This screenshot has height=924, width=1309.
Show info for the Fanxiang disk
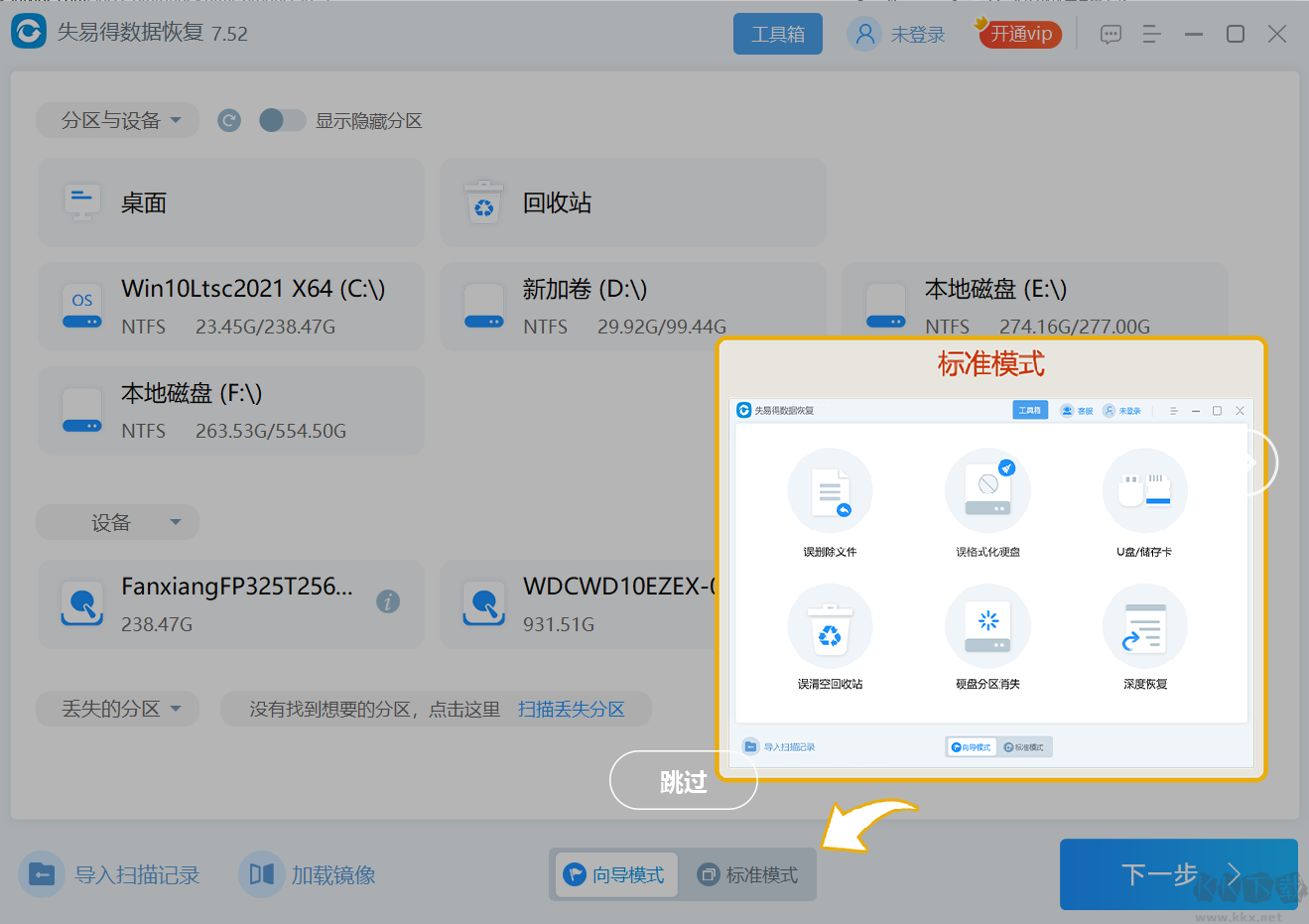(388, 601)
